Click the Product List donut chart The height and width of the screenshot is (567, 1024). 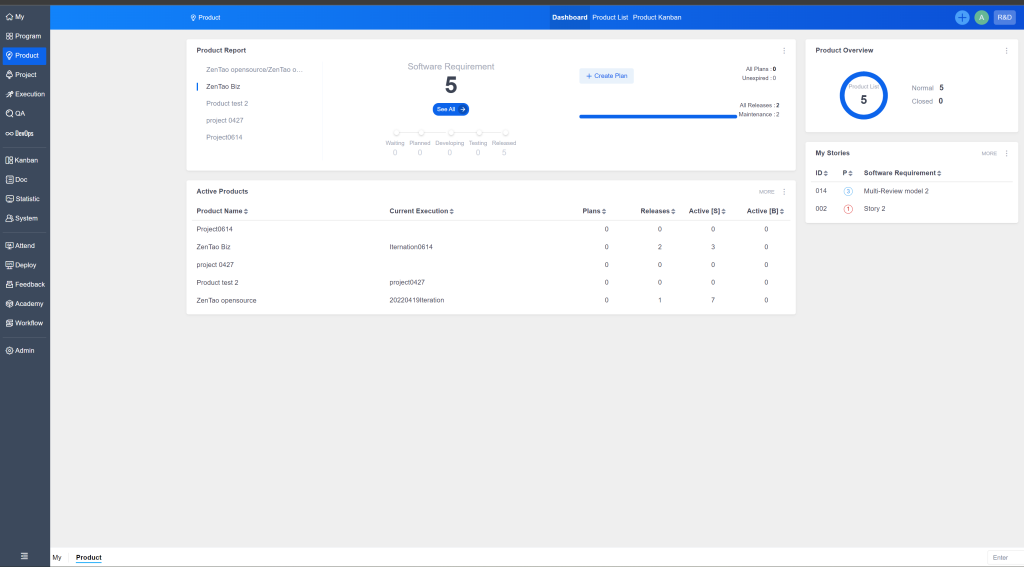click(x=864, y=96)
